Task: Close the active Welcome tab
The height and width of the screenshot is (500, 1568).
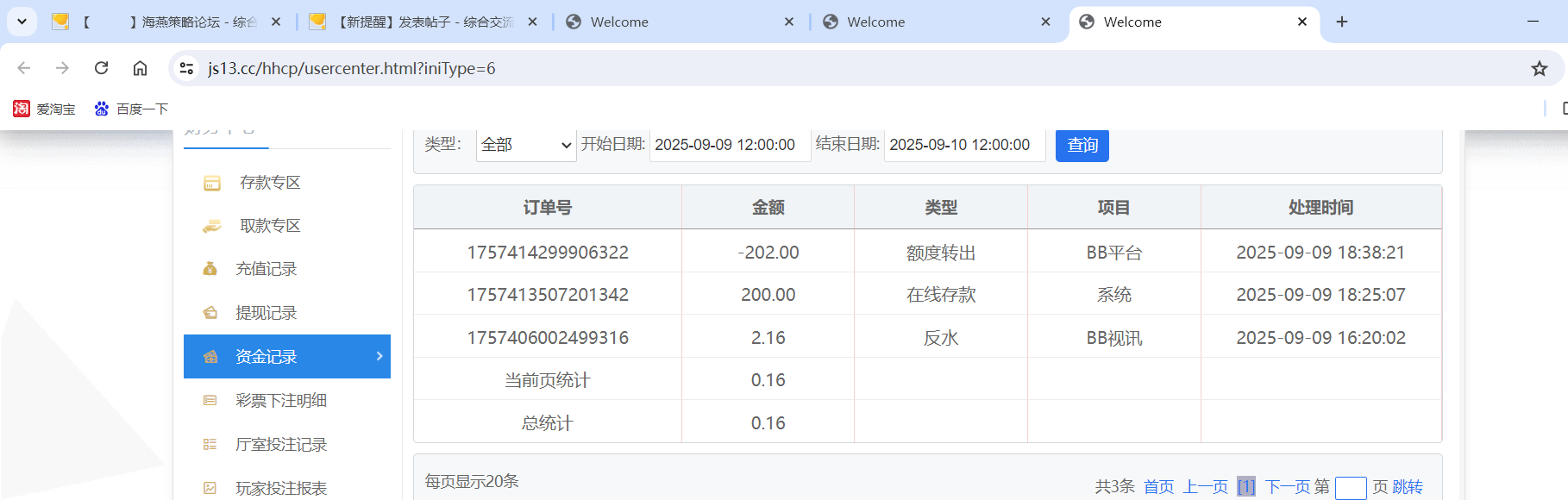Action: click(1302, 22)
